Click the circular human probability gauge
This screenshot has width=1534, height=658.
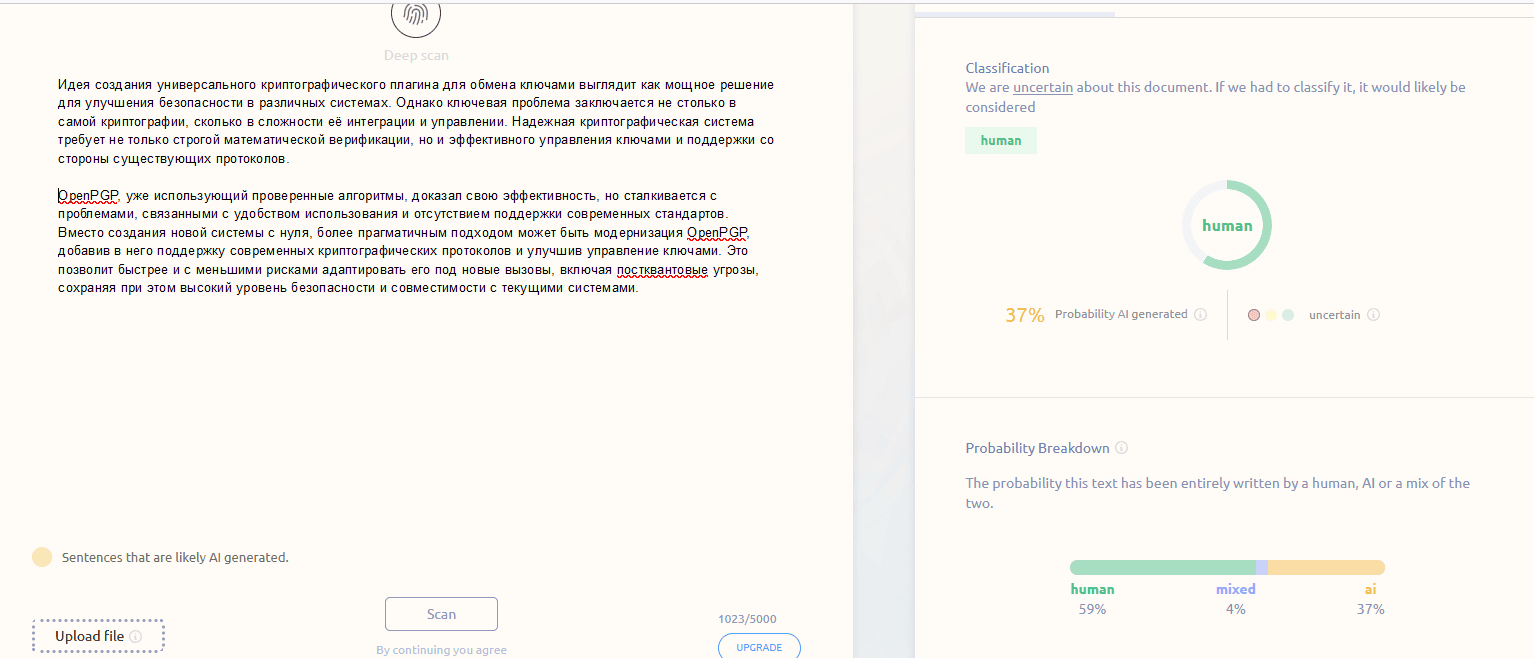[1227, 225]
